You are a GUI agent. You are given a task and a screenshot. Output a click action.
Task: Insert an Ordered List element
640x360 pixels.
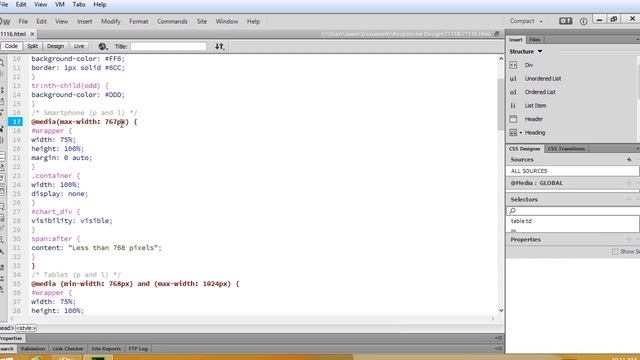point(540,92)
